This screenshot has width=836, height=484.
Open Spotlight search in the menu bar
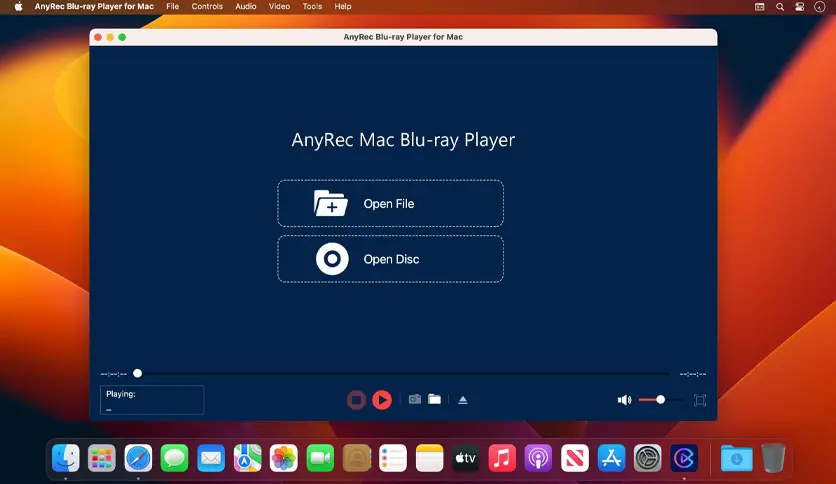(x=780, y=6)
